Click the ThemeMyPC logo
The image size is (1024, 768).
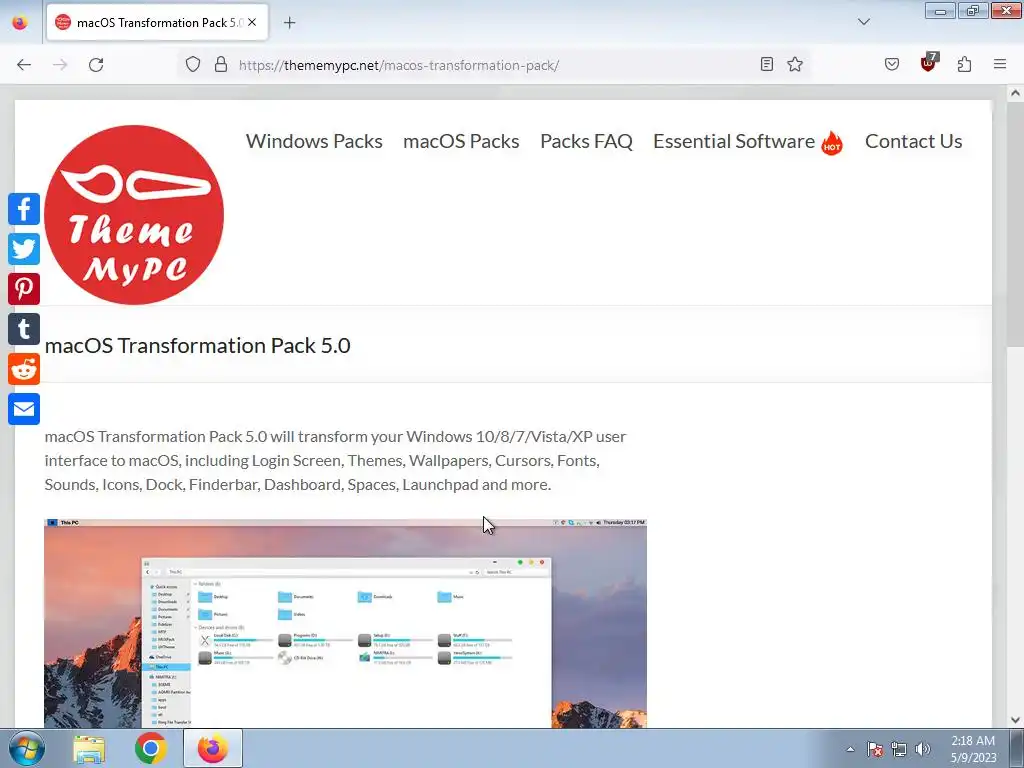point(134,215)
